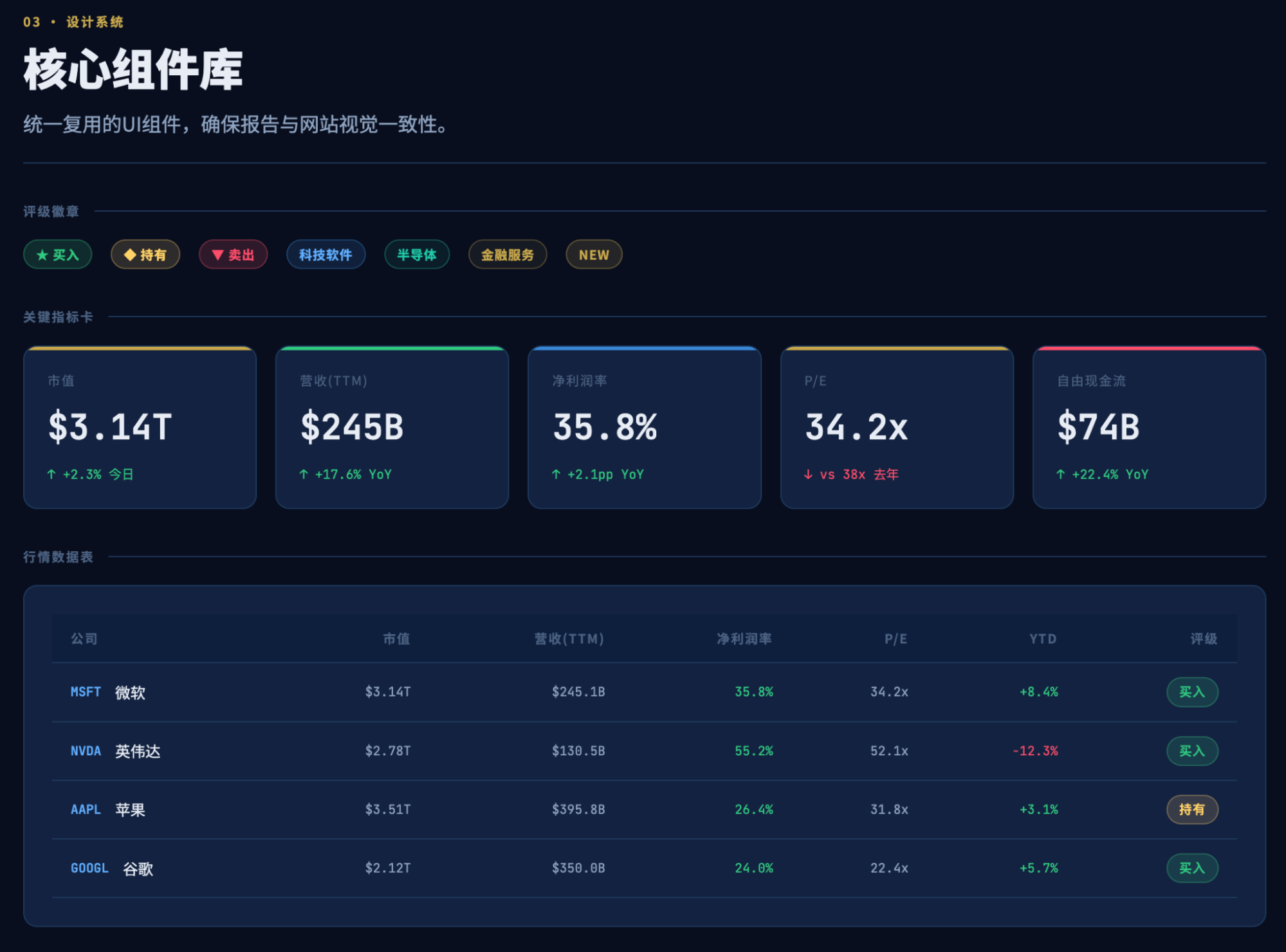Open the MSFT ticker link

pos(86,692)
